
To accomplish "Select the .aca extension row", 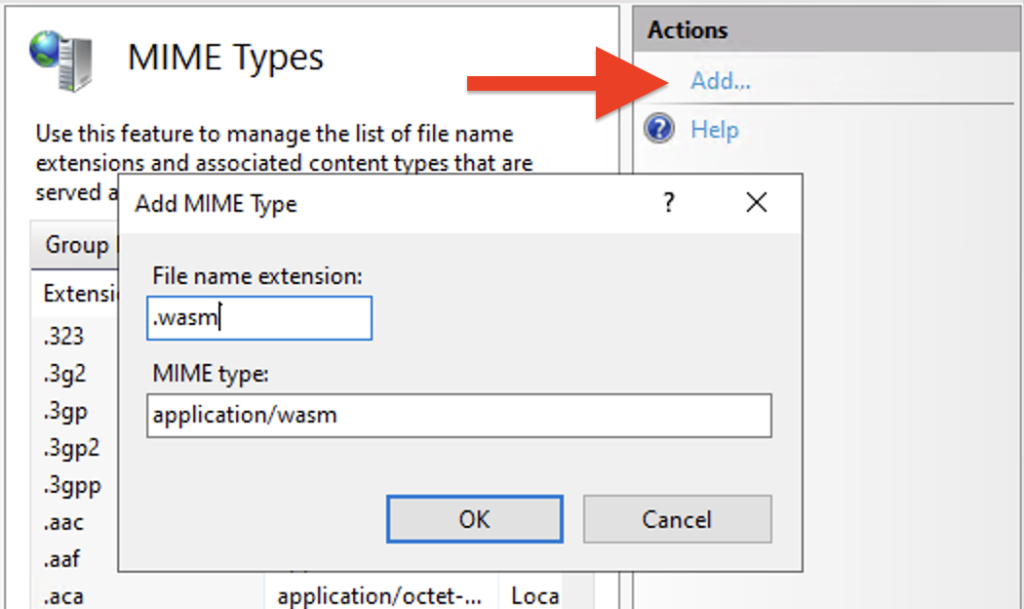I will click(x=63, y=597).
